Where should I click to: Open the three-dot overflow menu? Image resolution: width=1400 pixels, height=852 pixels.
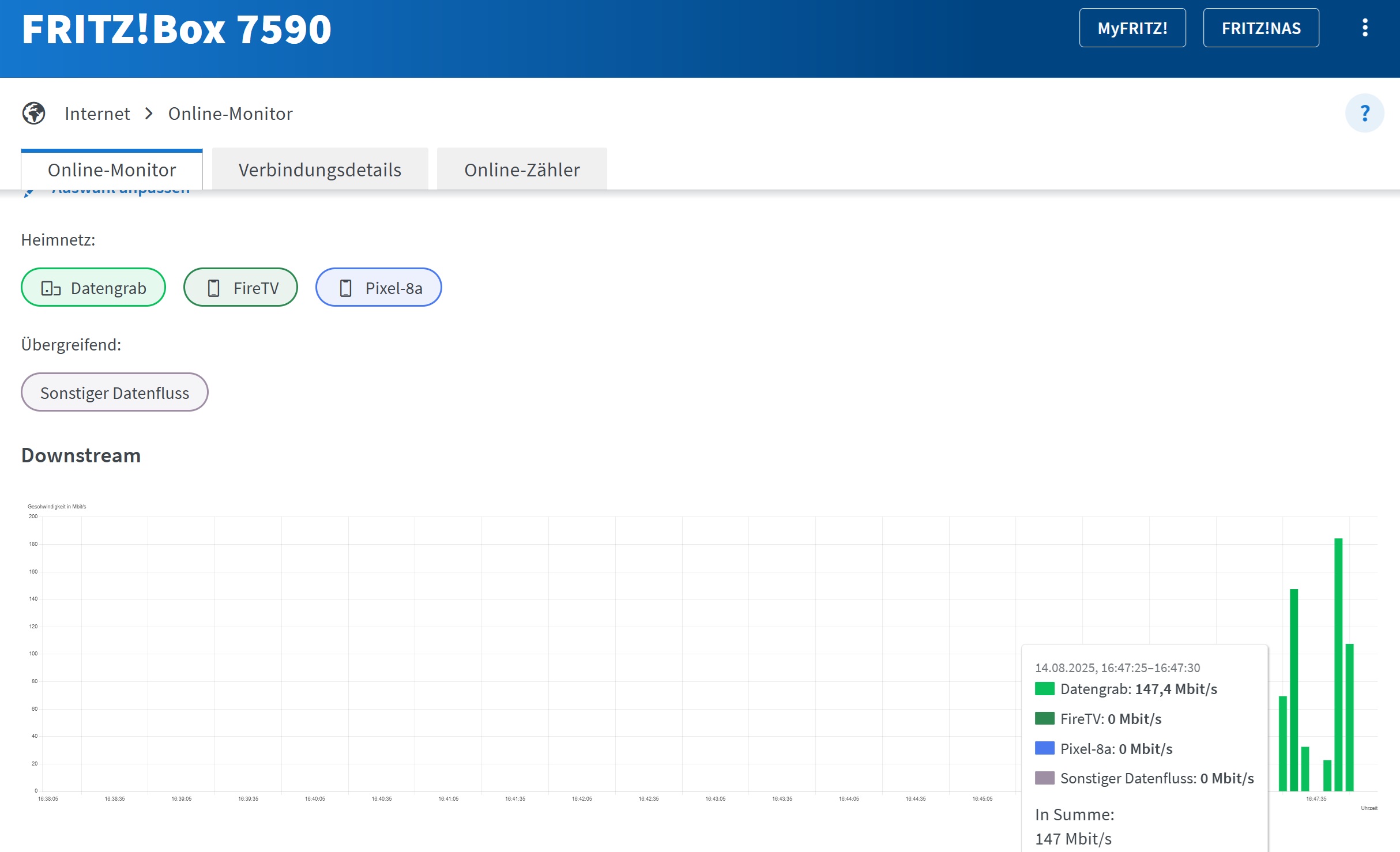click(x=1364, y=28)
